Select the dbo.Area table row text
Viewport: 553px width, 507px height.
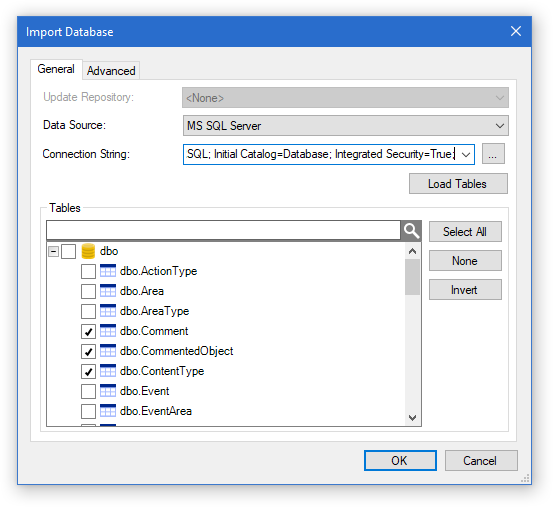click(x=142, y=291)
